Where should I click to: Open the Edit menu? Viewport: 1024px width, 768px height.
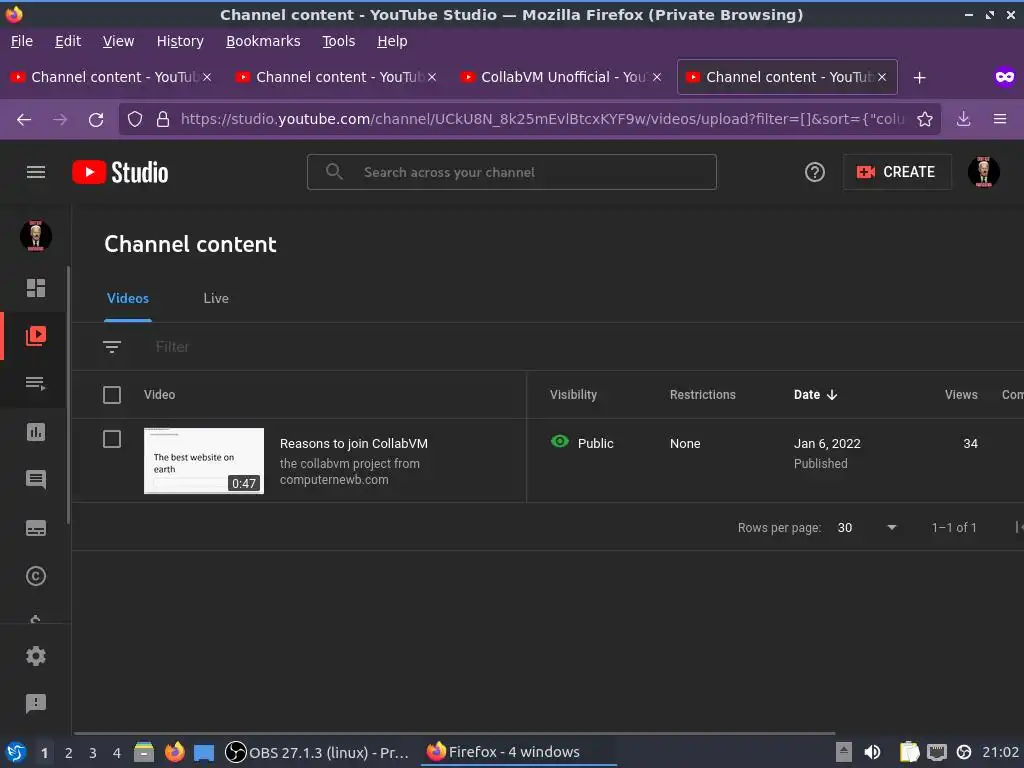point(68,41)
